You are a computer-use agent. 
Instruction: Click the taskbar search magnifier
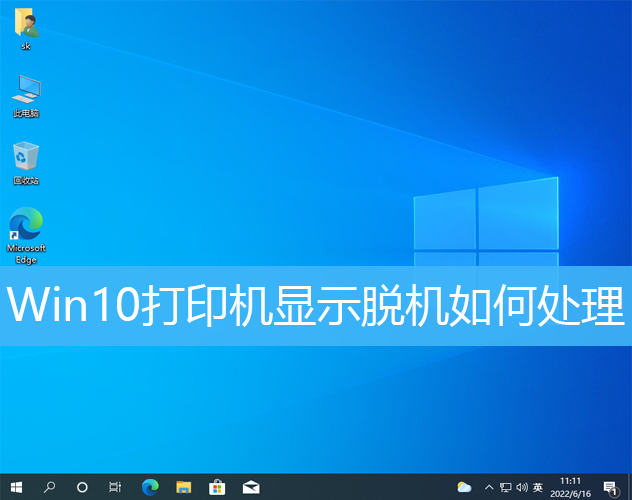49,487
